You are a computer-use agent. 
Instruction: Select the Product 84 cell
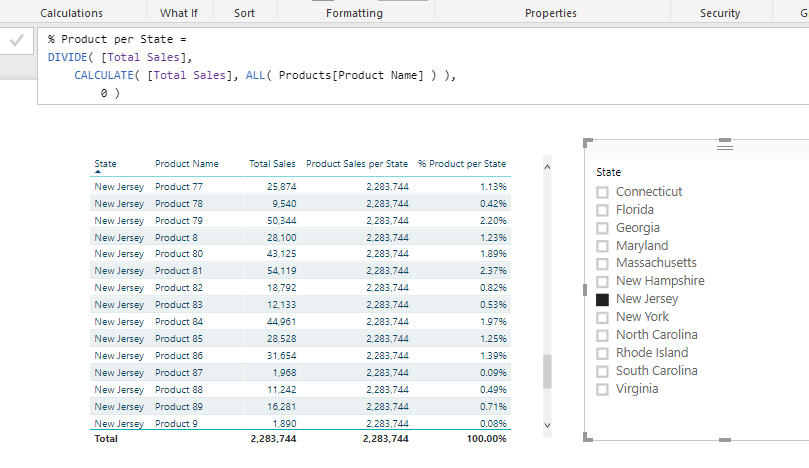pyautogui.click(x=179, y=321)
